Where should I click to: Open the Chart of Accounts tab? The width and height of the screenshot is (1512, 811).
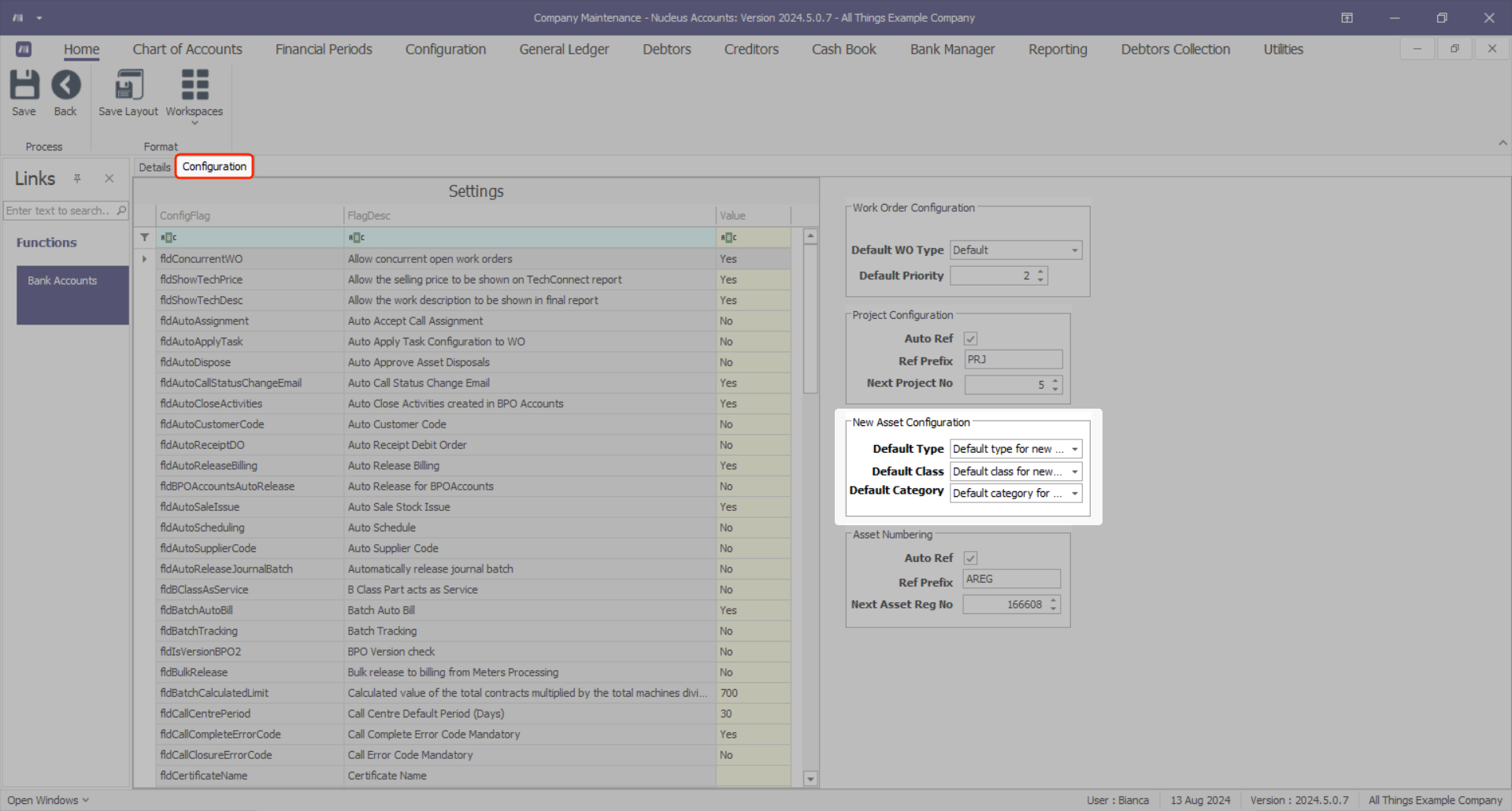pos(187,49)
